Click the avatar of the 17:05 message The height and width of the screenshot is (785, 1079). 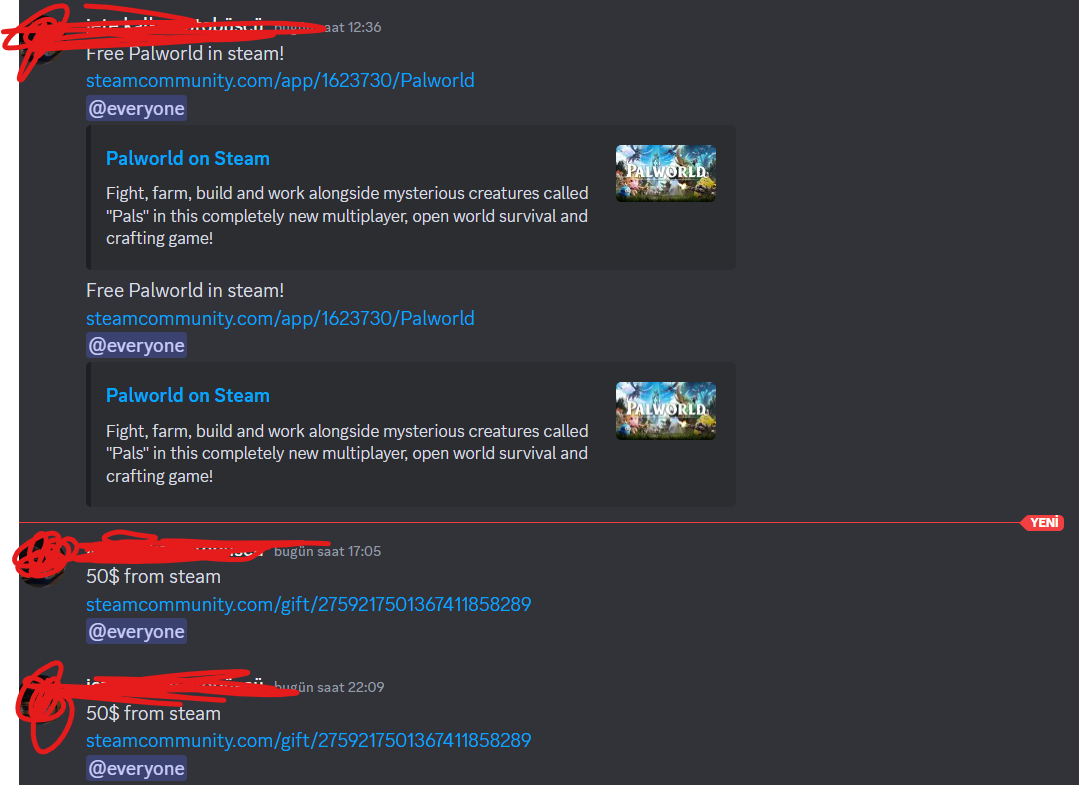coord(43,564)
